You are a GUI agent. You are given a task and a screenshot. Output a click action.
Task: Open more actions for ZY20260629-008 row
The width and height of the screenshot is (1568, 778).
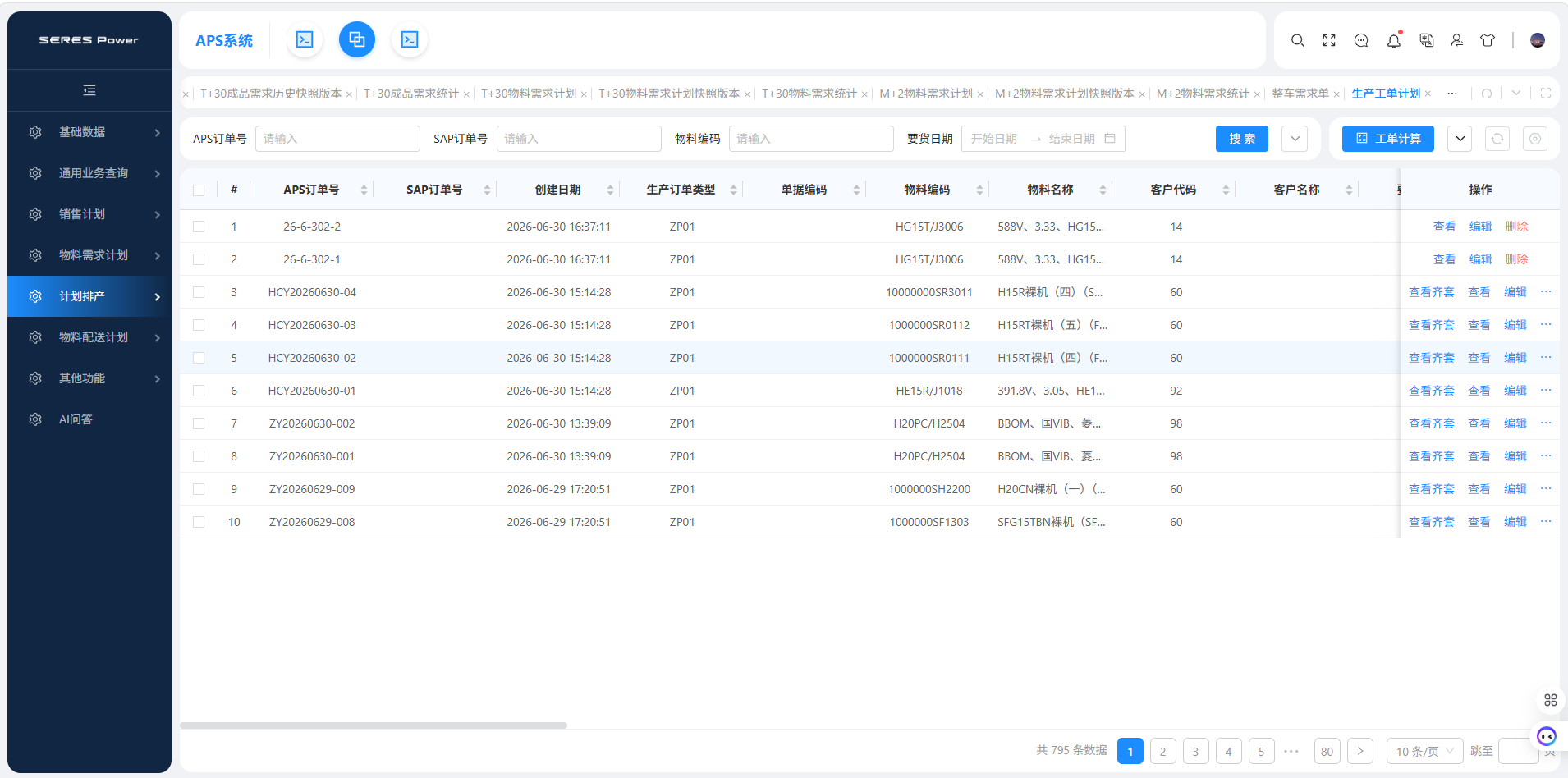coord(1546,521)
